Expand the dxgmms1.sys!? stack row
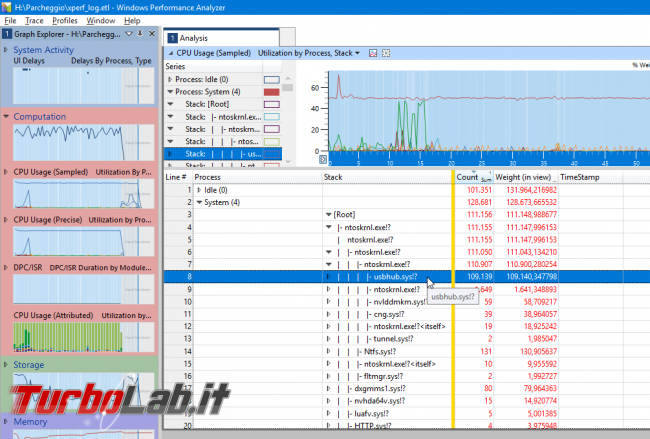The width and height of the screenshot is (650, 439). point(328,388)
